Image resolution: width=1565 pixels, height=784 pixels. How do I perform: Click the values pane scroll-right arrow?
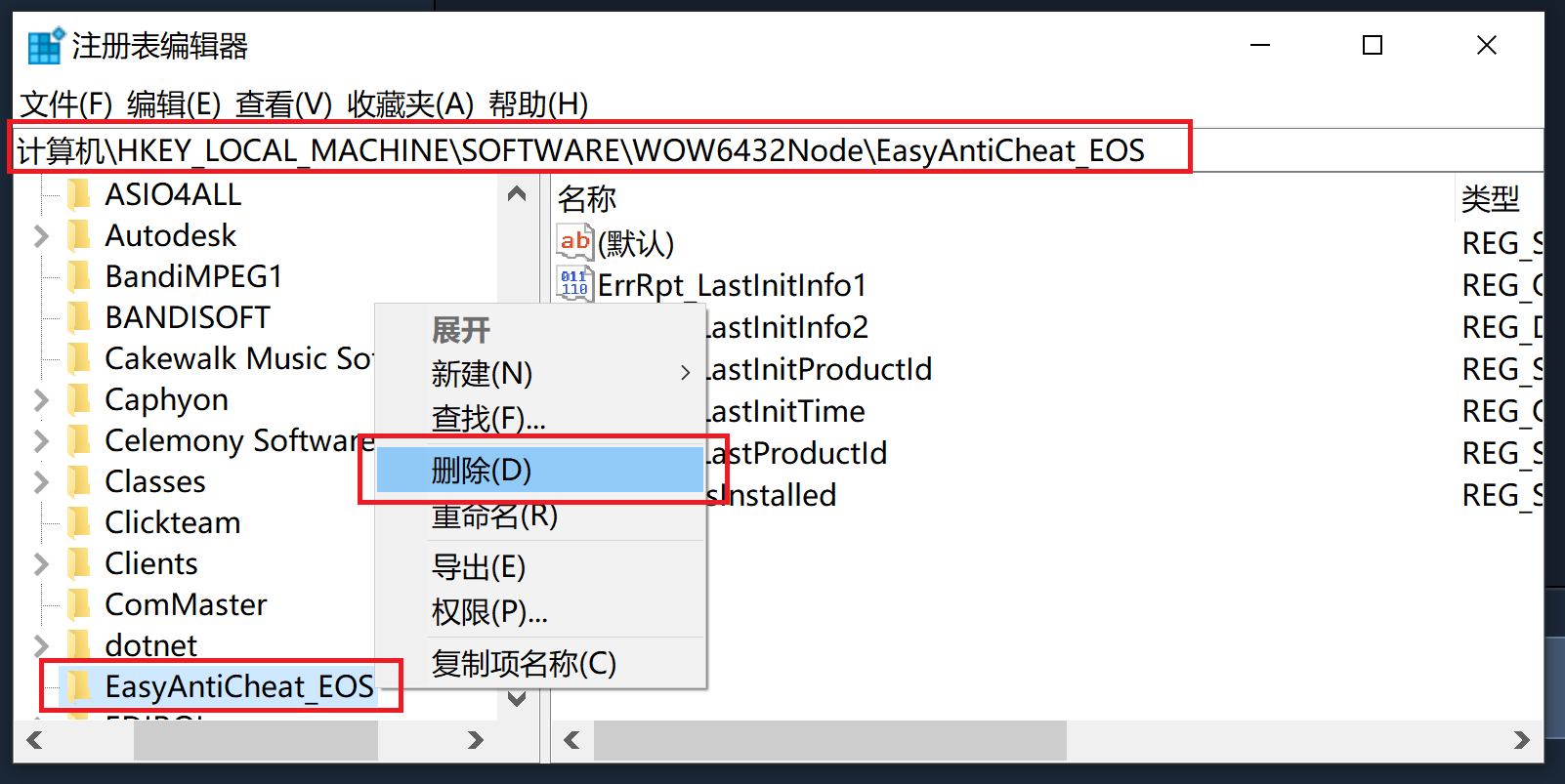1522,740
